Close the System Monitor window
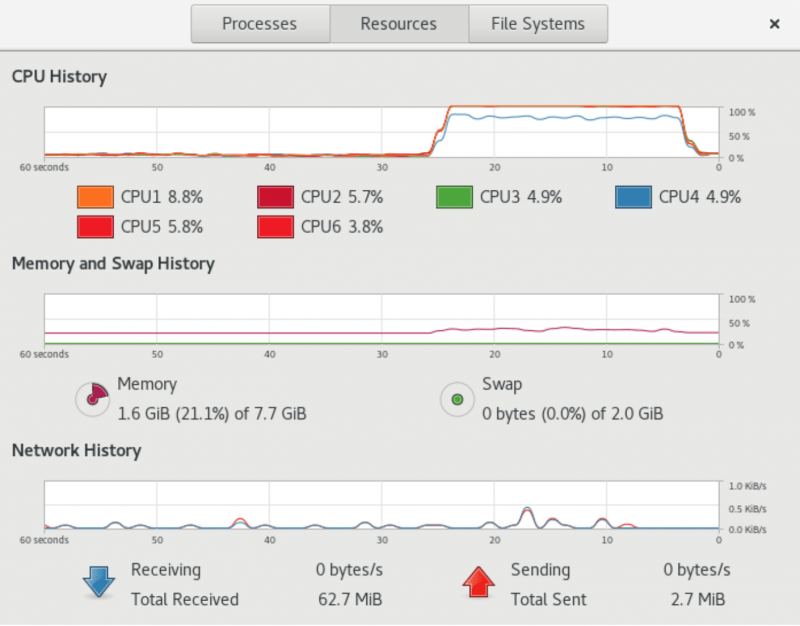Screen dimensions: 800x626 point(775,23)
